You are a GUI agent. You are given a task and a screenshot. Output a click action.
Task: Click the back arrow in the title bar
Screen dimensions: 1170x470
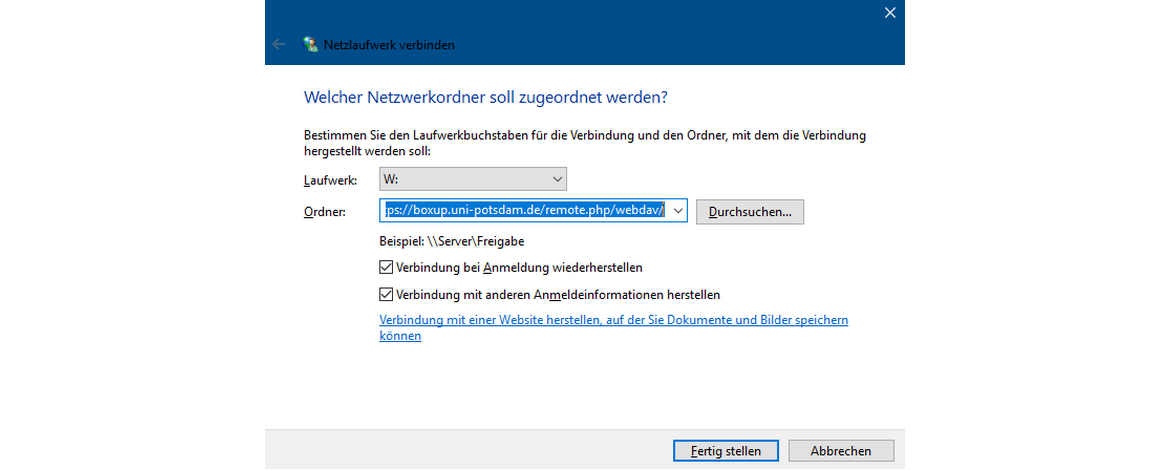[x=279, y=45]
